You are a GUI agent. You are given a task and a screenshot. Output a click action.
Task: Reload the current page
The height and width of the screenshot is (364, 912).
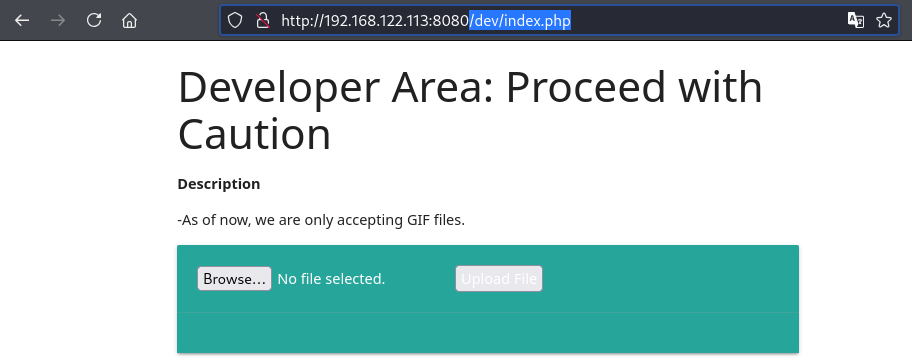[94, 20]
